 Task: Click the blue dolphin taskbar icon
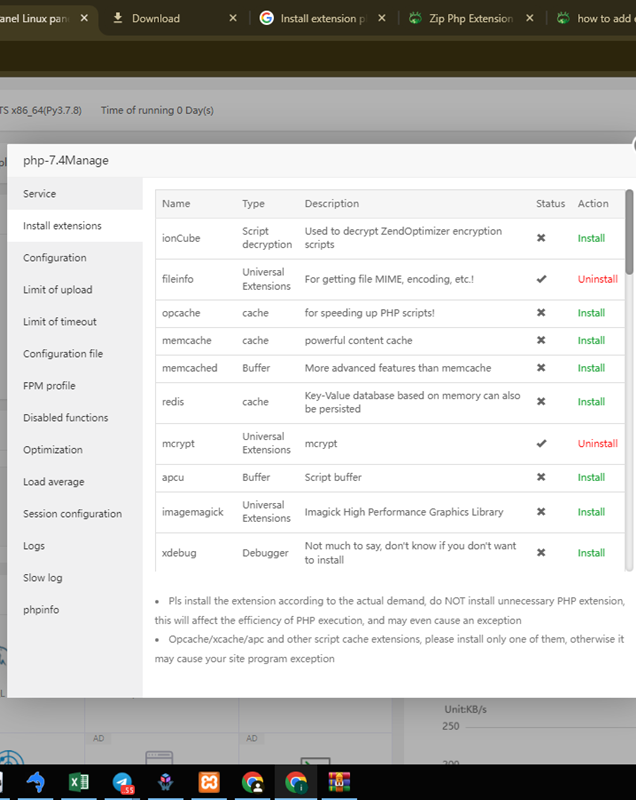pos(36,783)
